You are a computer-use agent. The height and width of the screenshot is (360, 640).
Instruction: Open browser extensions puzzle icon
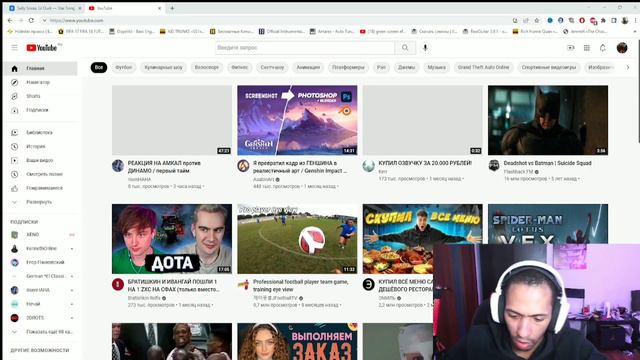point(603,20)
